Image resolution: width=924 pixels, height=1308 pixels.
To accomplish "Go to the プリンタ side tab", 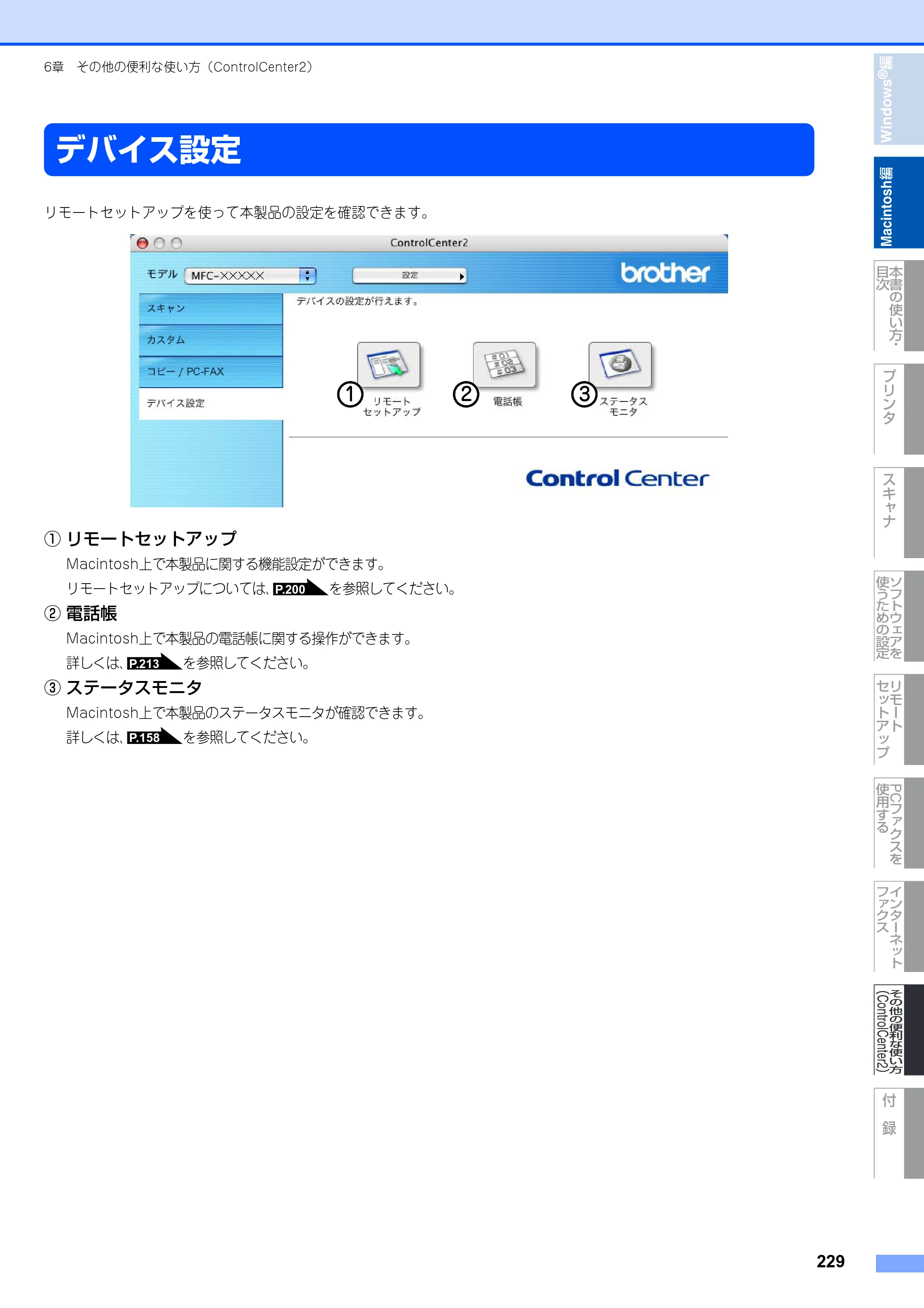I will click(x=899, y=409).
